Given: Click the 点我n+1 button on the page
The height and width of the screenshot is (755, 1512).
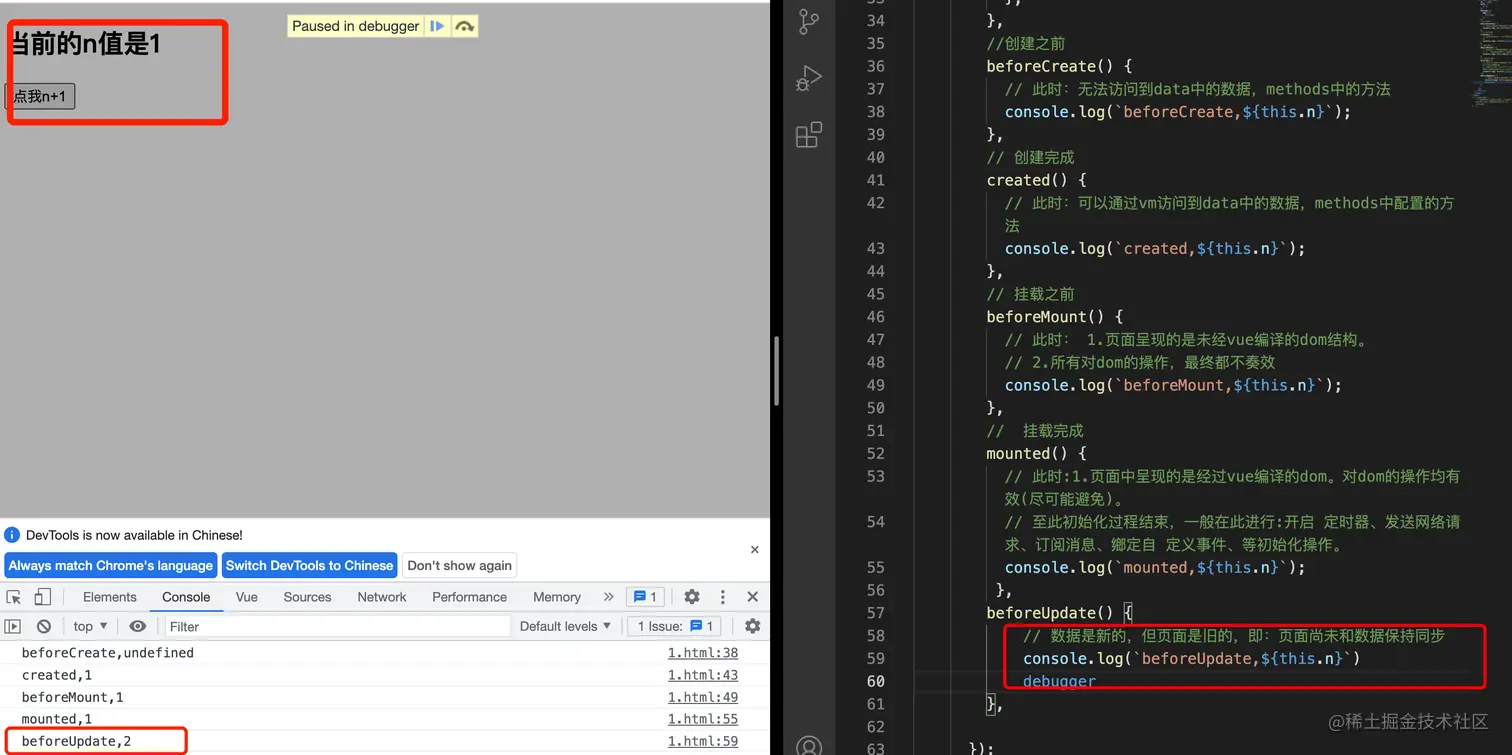Looking at the screenshot, I should [40, 96].
